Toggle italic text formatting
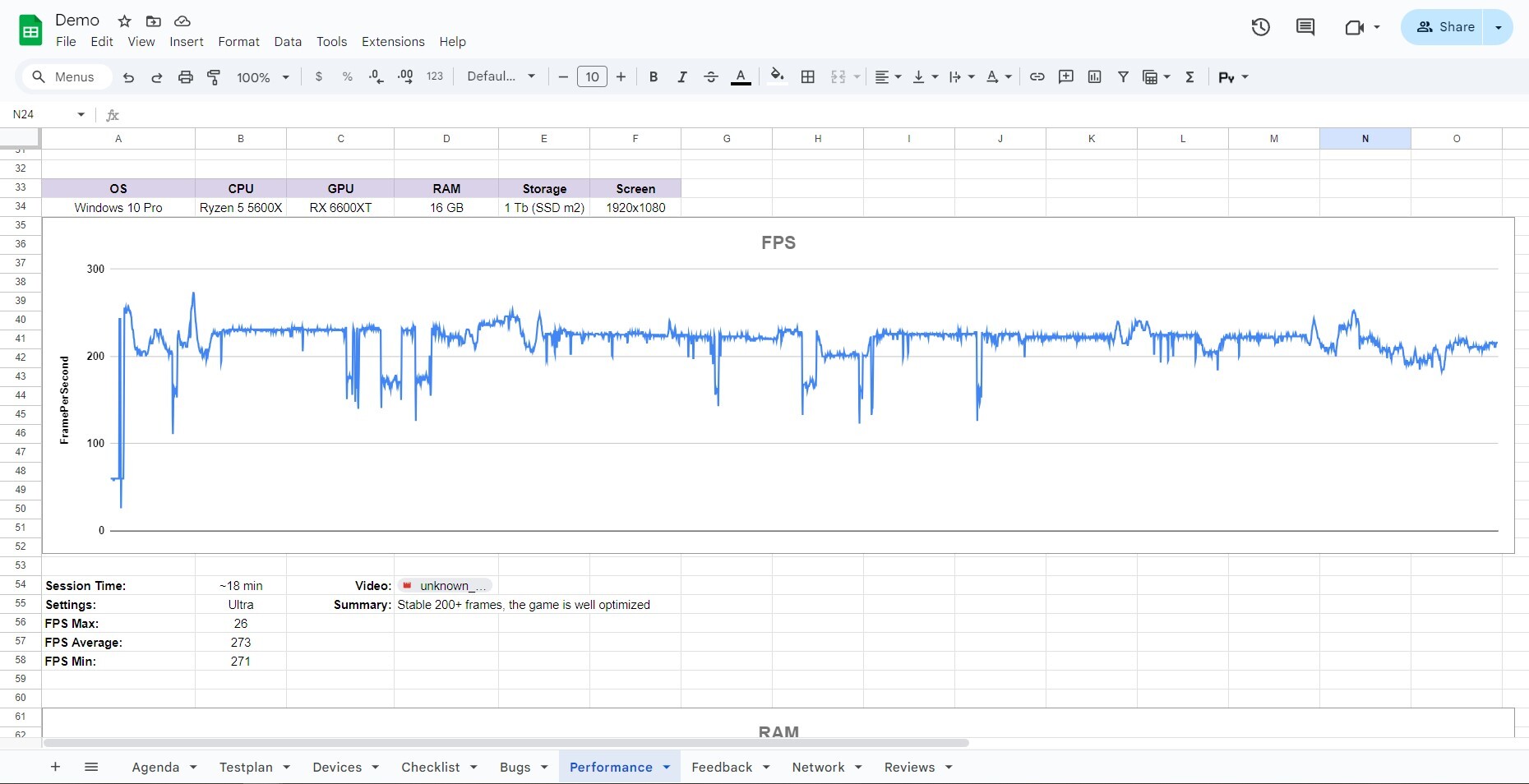 [681, 77]
